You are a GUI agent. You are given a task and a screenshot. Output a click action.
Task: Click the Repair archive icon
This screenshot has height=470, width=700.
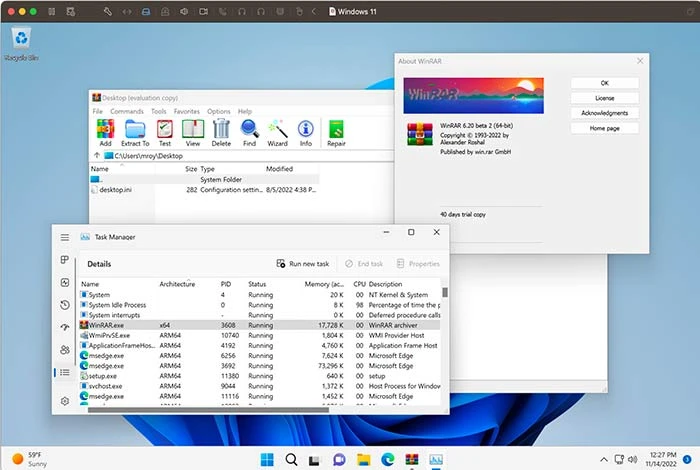pyautogui.click(x=336, y=133)
